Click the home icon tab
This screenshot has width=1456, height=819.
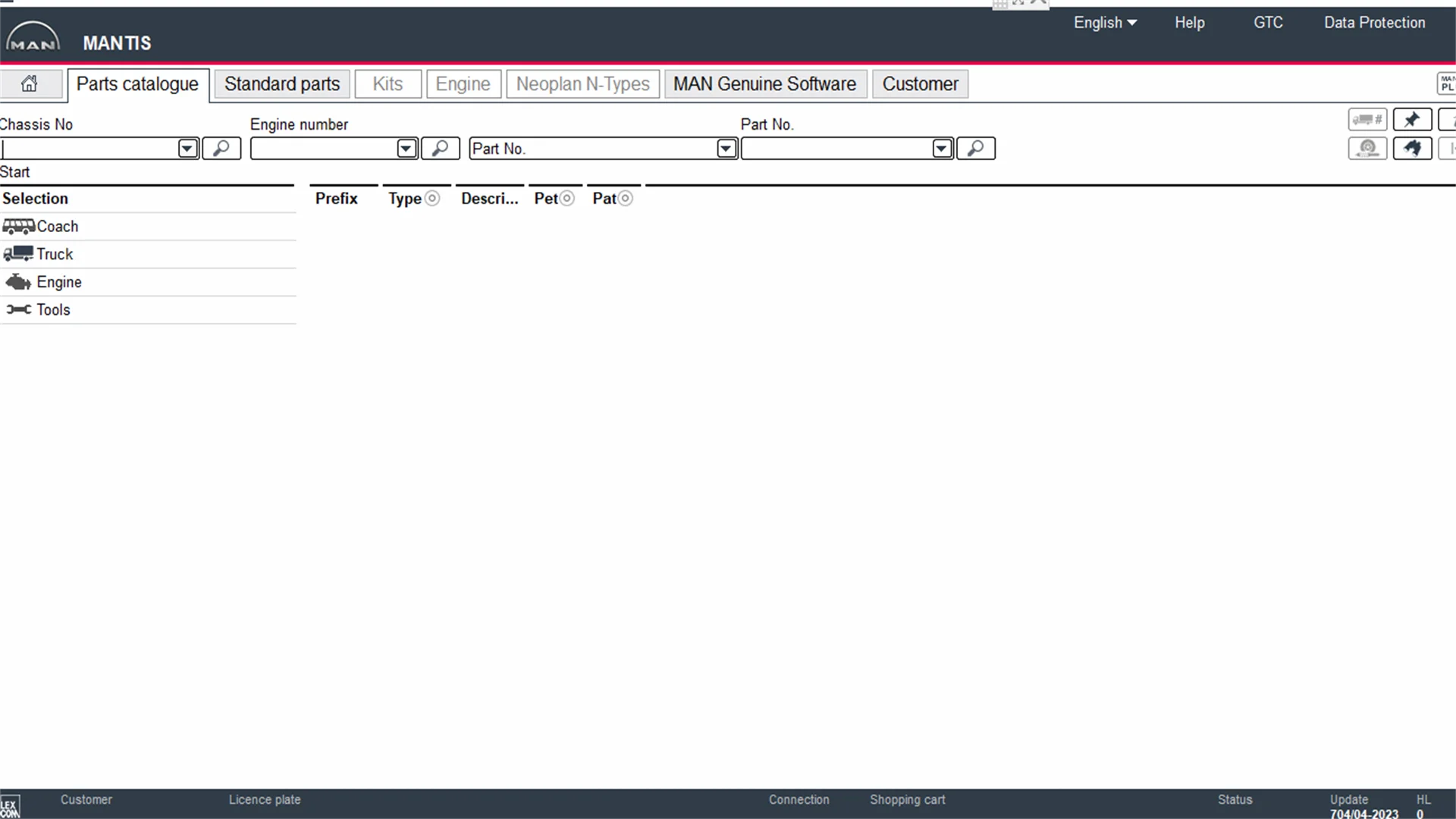point(30,83)
